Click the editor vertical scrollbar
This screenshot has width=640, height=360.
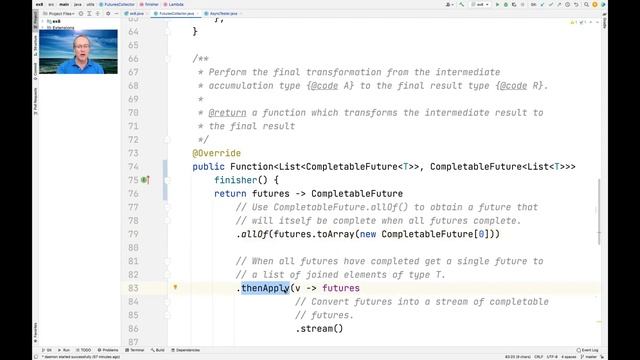[599, 211]
